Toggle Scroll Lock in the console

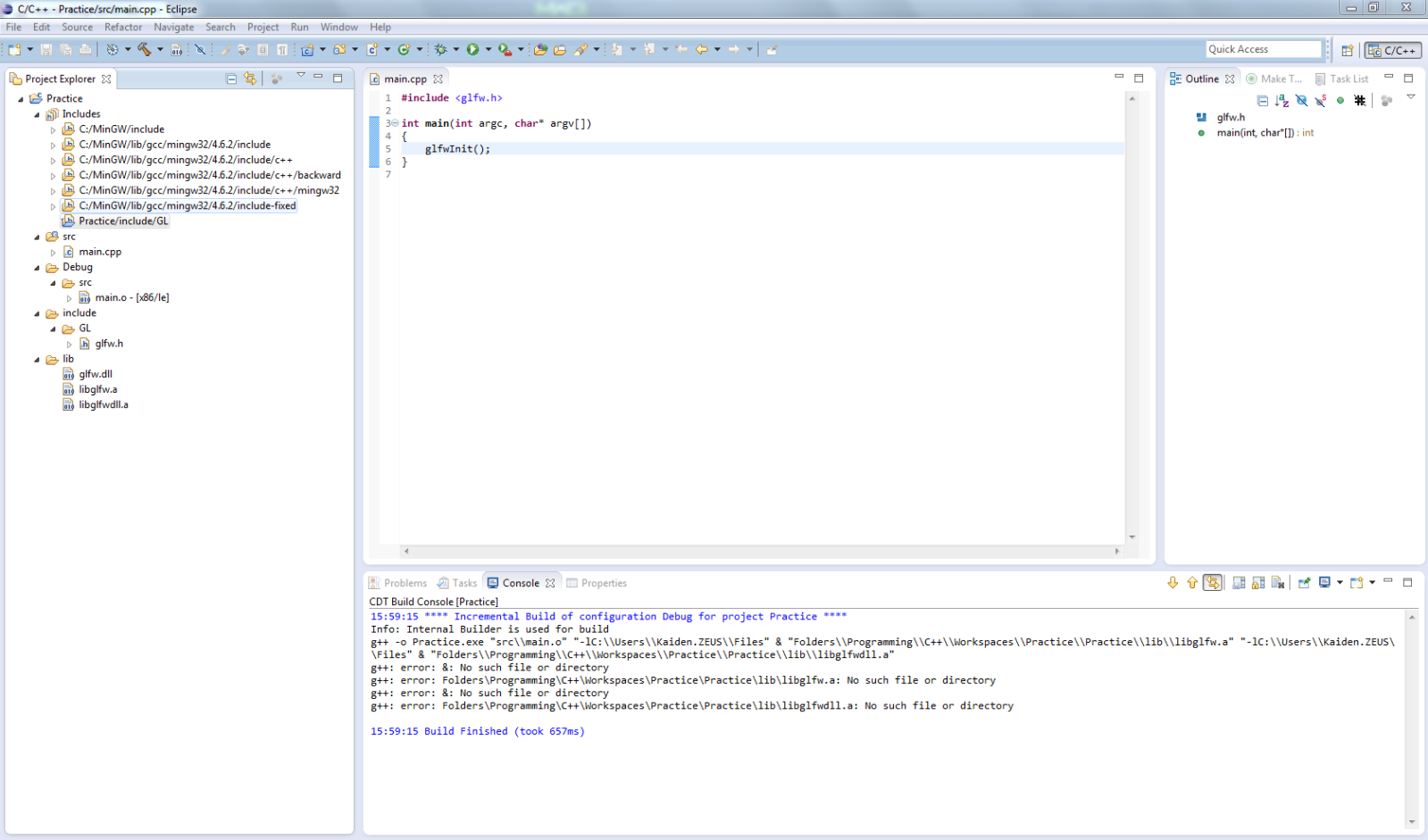coord(1258,583)
